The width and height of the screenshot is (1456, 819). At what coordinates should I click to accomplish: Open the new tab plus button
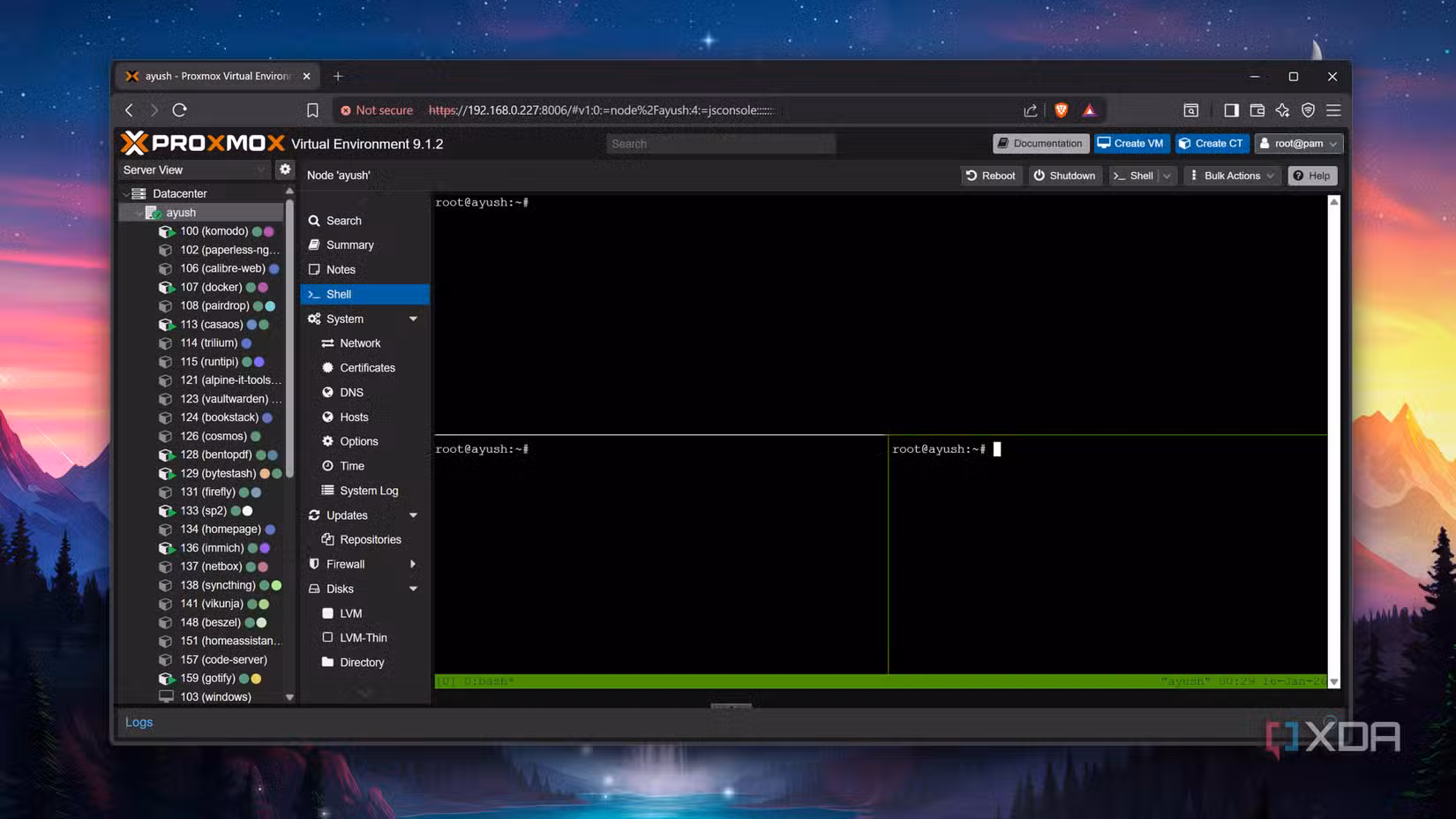338,76
